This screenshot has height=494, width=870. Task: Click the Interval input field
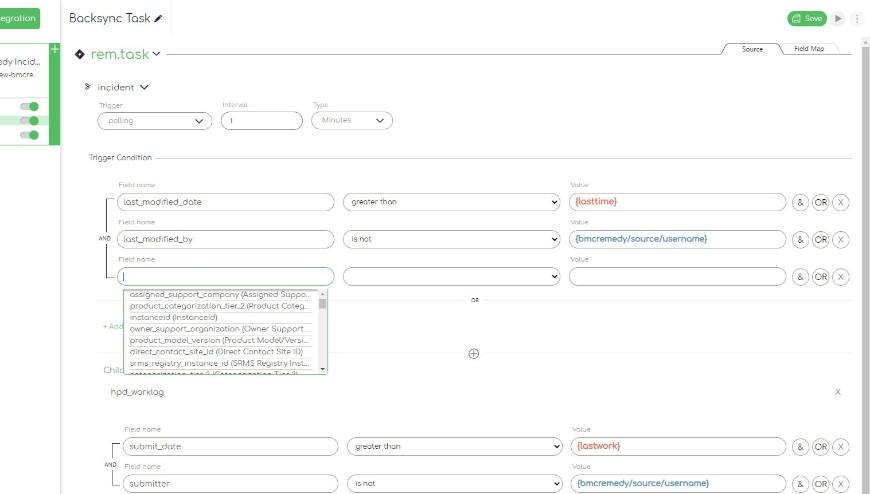pyautogui.click(x=261, y=120)
